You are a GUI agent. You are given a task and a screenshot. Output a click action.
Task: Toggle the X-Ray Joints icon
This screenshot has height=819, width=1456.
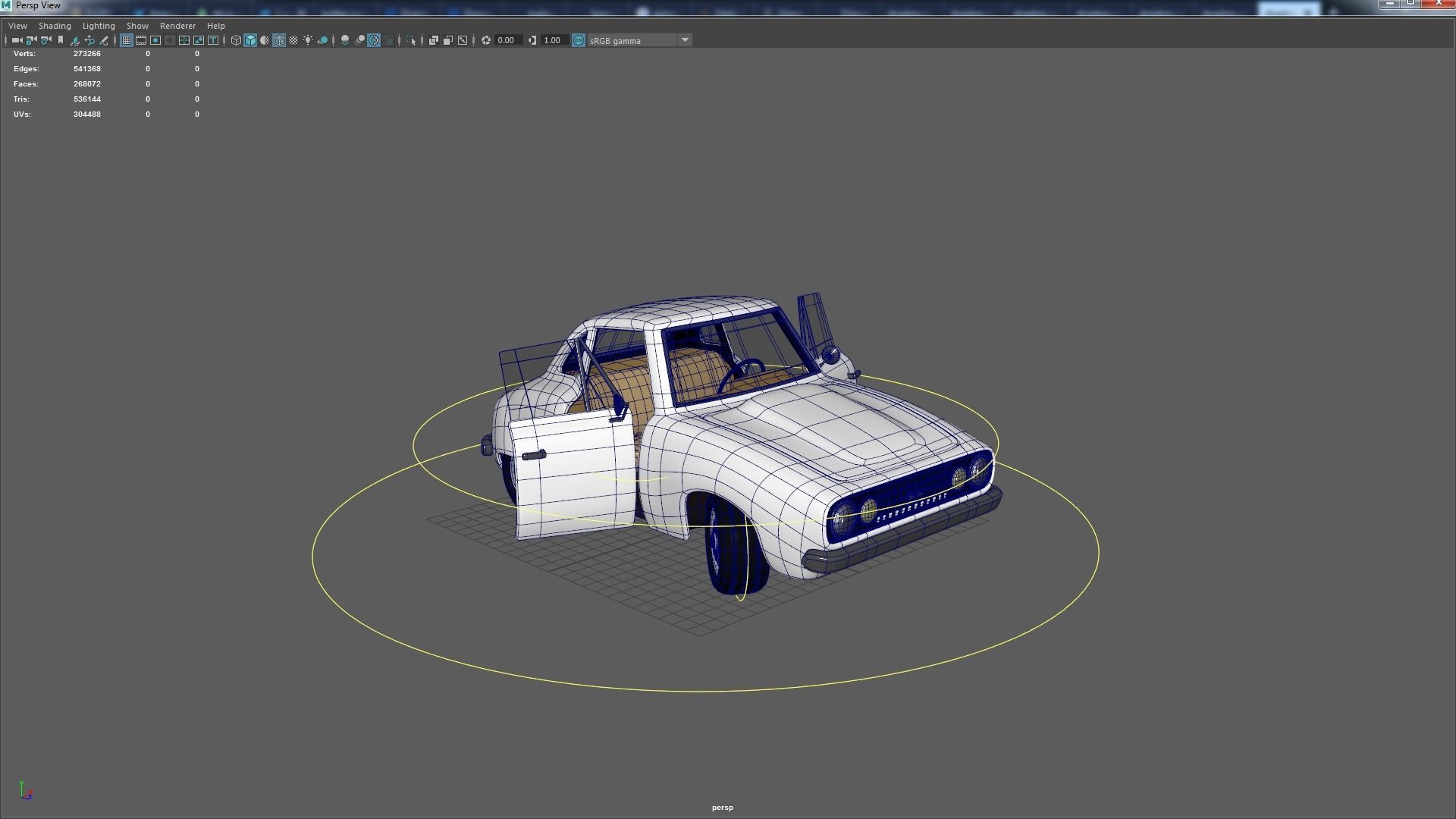(x=463, y=40)
